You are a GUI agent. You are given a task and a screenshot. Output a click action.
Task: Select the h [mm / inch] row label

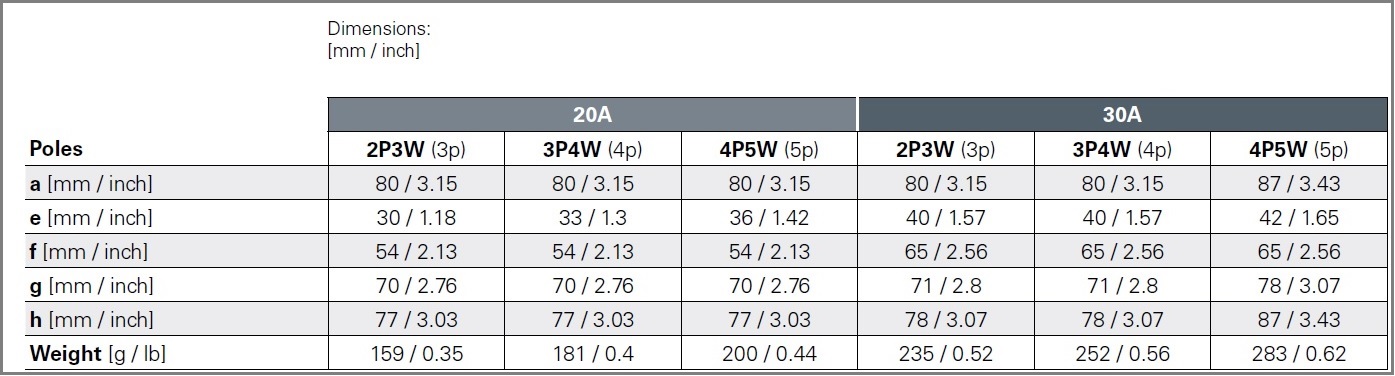click(91, 319)
